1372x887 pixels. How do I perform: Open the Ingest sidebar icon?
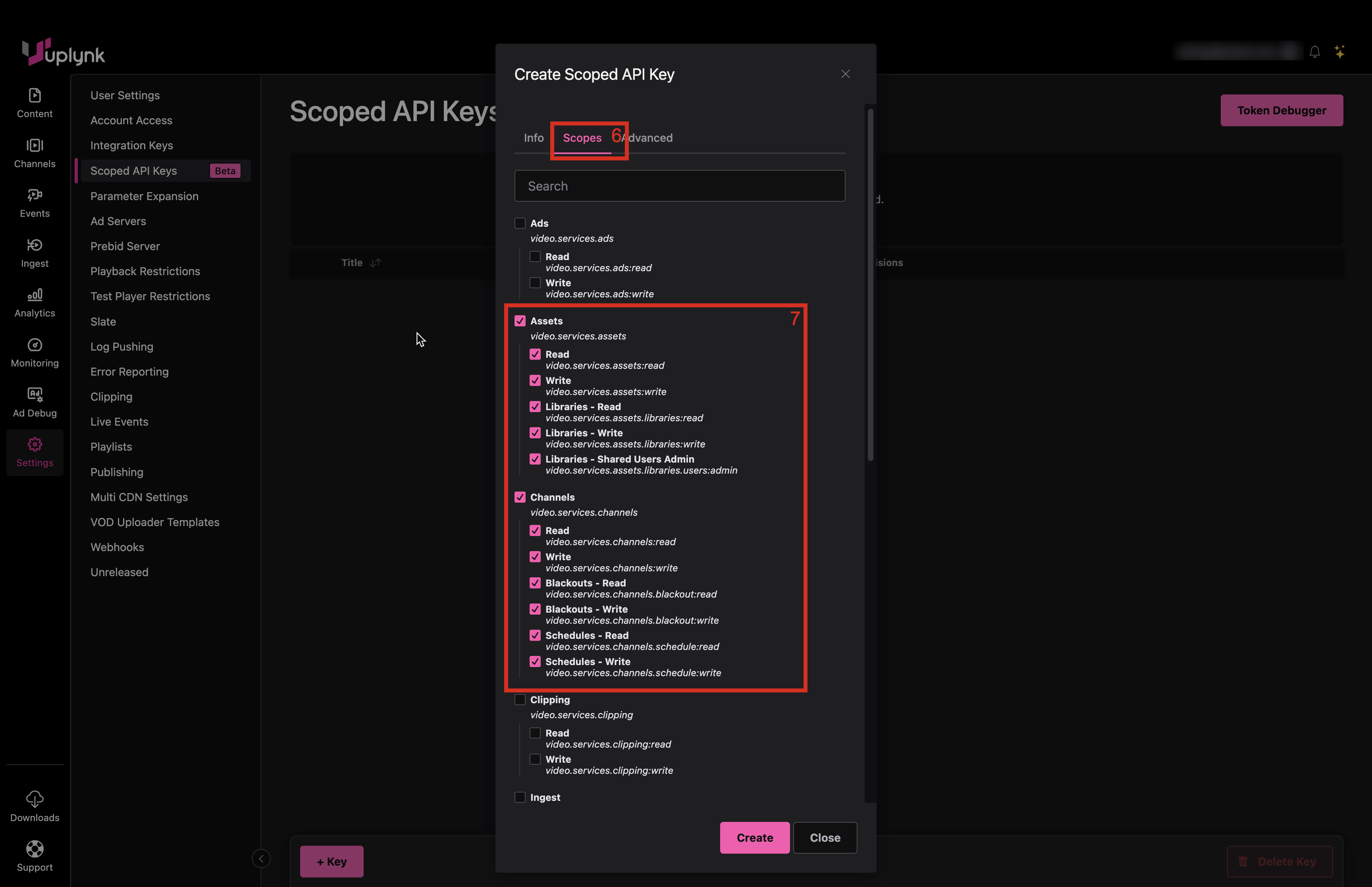pos(35,245)
